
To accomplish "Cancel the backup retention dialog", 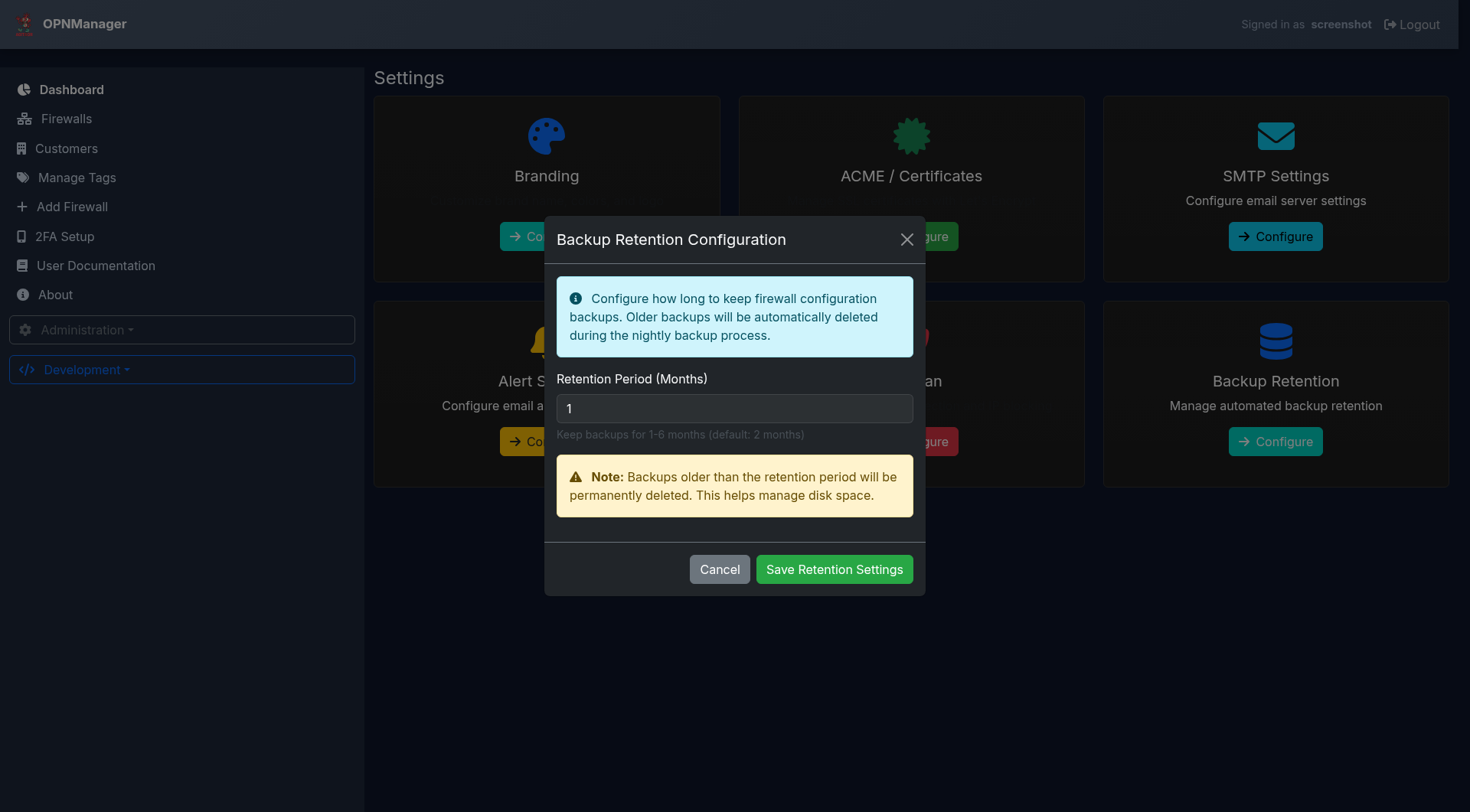I will tap(719, 569).
